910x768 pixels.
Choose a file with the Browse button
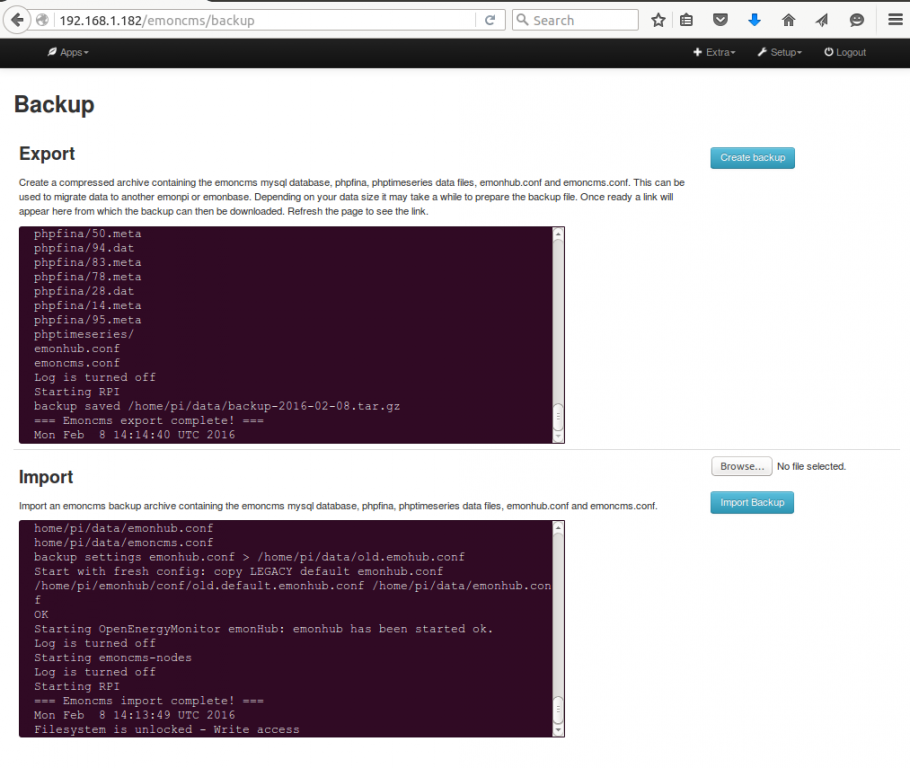coord(741,466)
